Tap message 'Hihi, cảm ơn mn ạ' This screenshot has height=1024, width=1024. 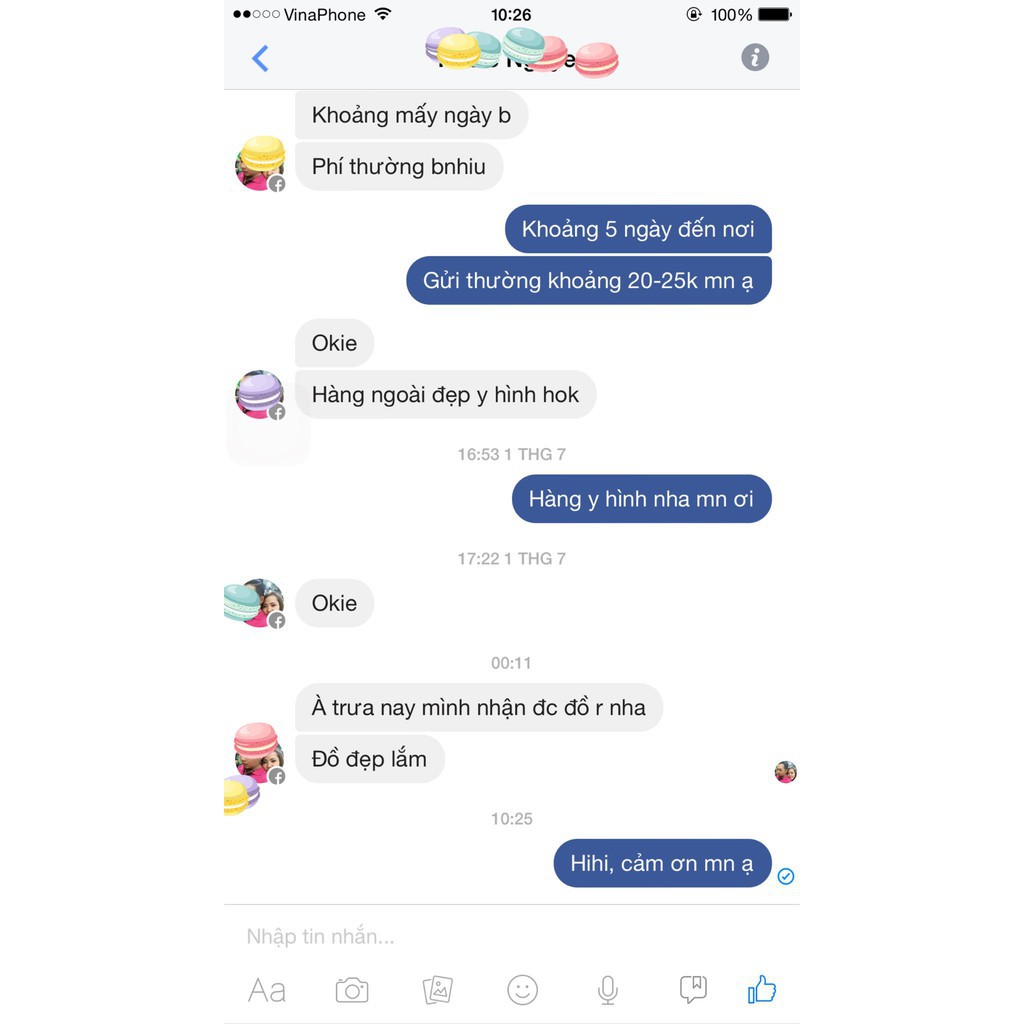662,863
